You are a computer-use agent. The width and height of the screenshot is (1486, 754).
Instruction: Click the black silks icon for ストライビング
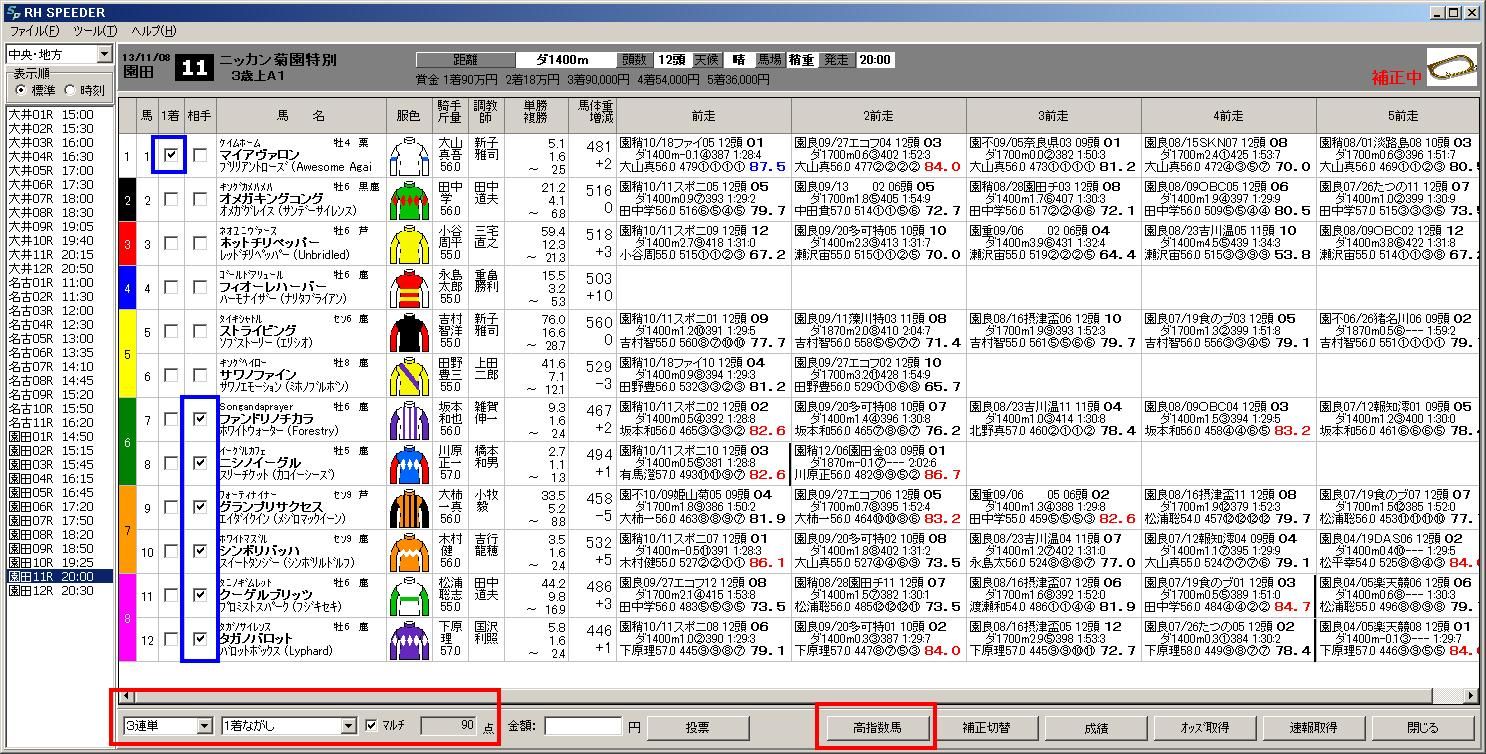point(409,332)
